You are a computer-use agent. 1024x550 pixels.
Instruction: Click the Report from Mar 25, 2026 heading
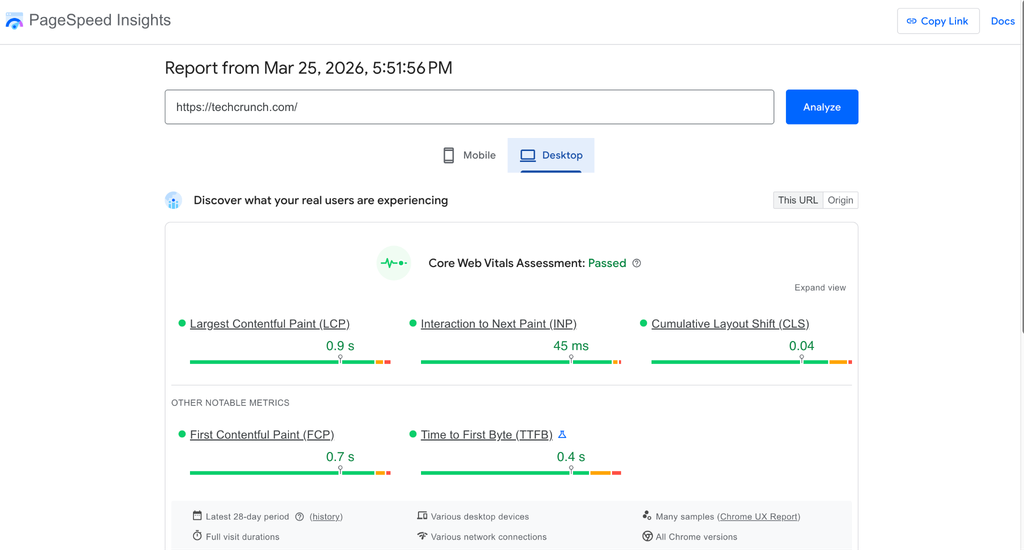click(x=308, y=68)
